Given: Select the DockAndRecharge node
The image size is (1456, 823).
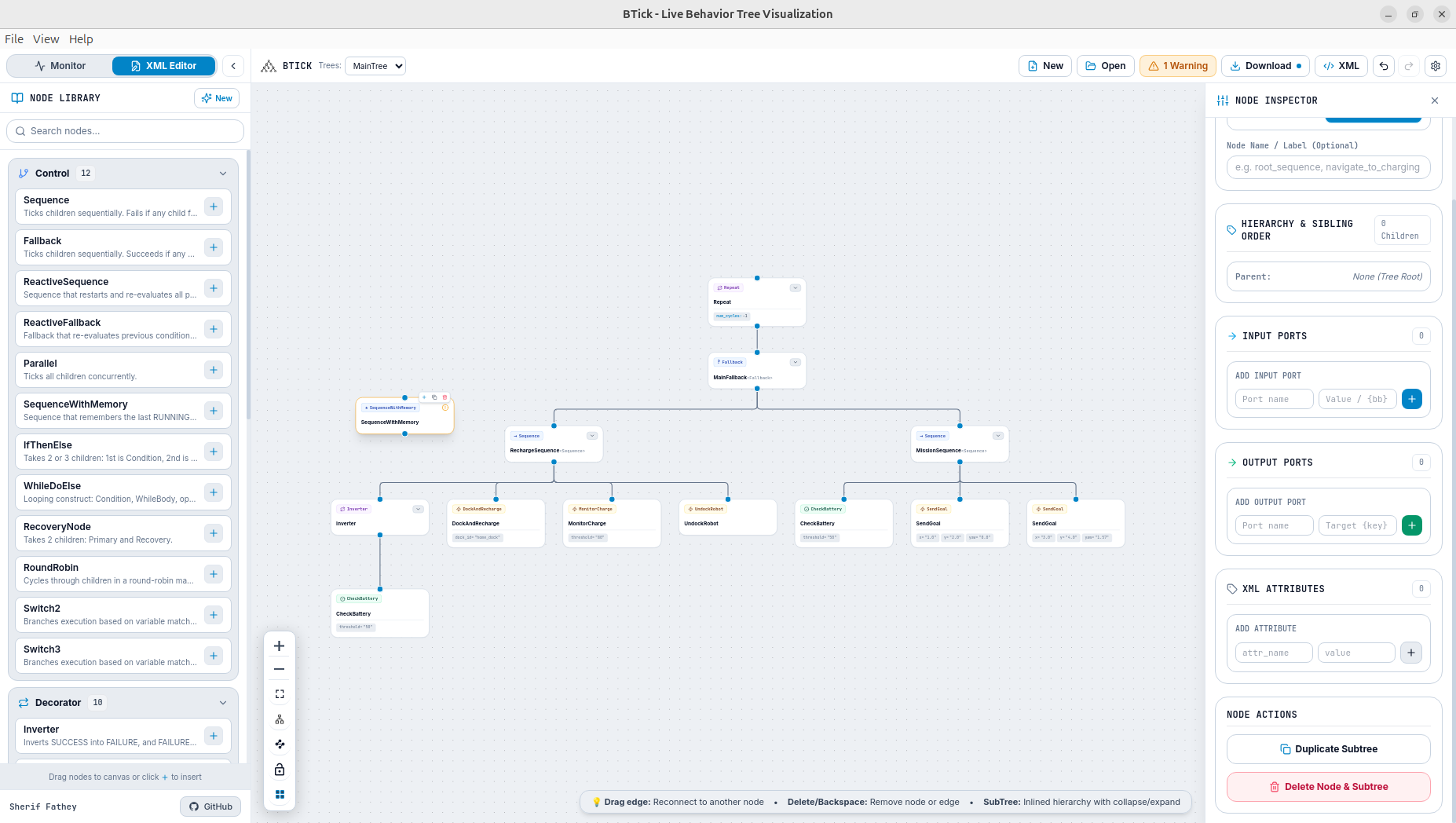Looking at the screenshot, I should tap(496, 524).
